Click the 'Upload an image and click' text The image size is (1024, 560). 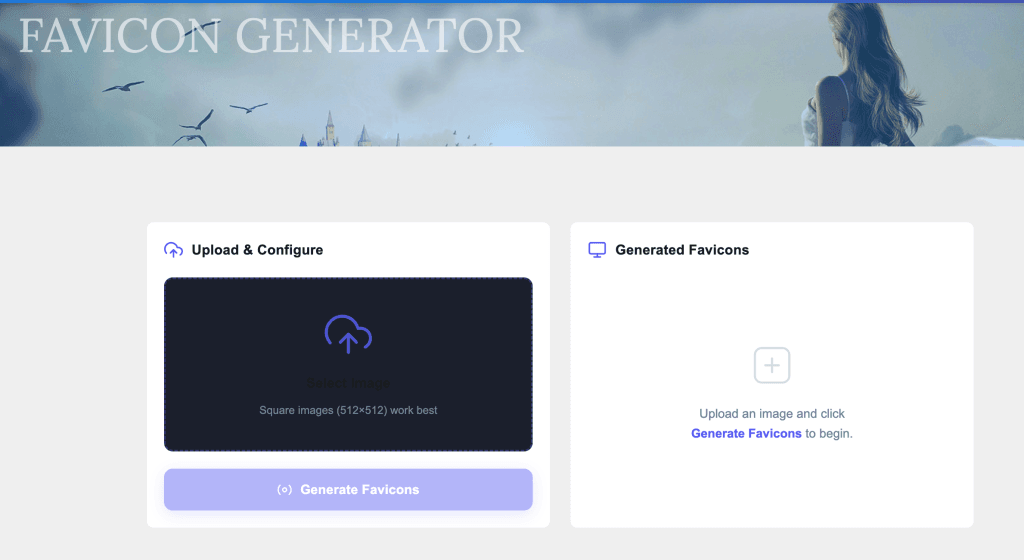(772, 414)
